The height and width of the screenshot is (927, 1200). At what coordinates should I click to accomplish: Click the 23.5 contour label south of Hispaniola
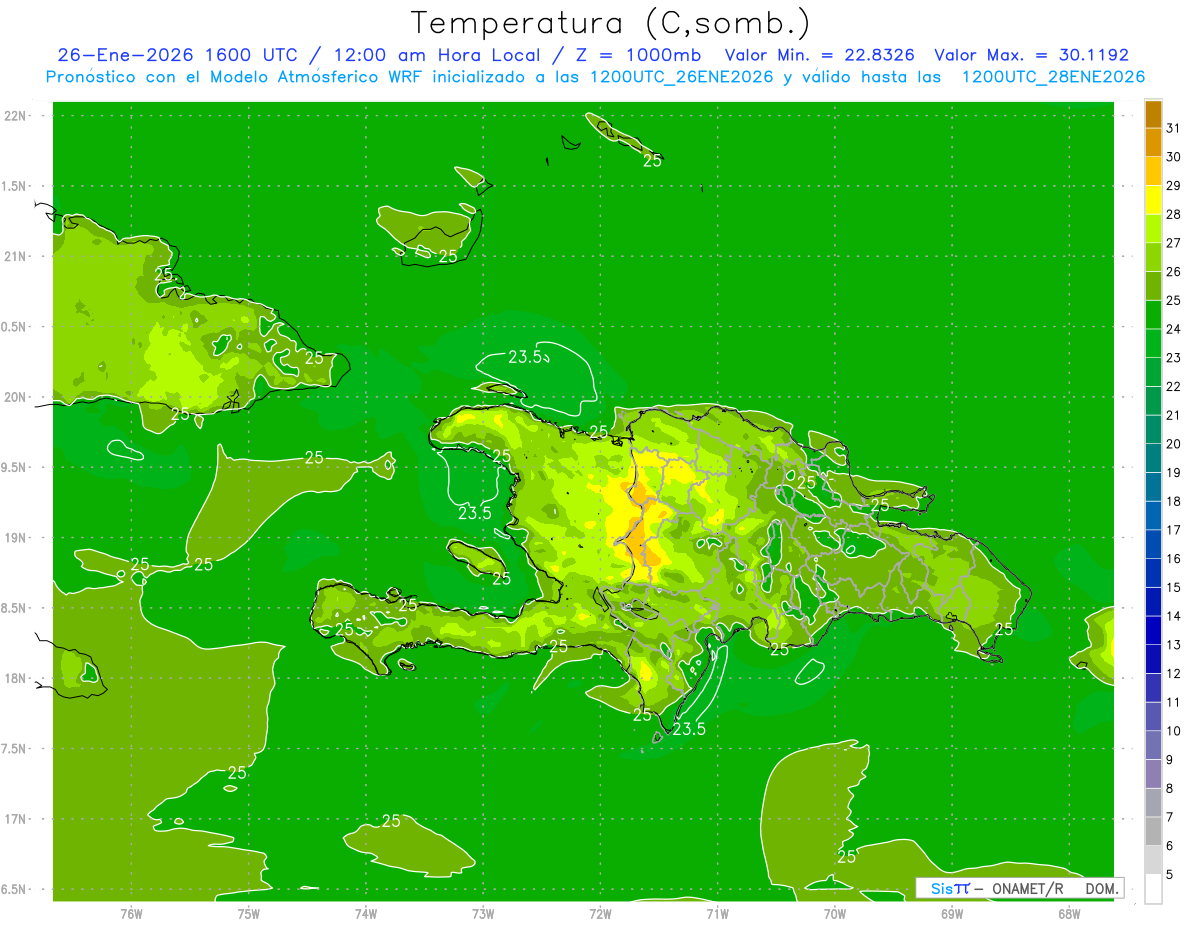click(689, 729)
